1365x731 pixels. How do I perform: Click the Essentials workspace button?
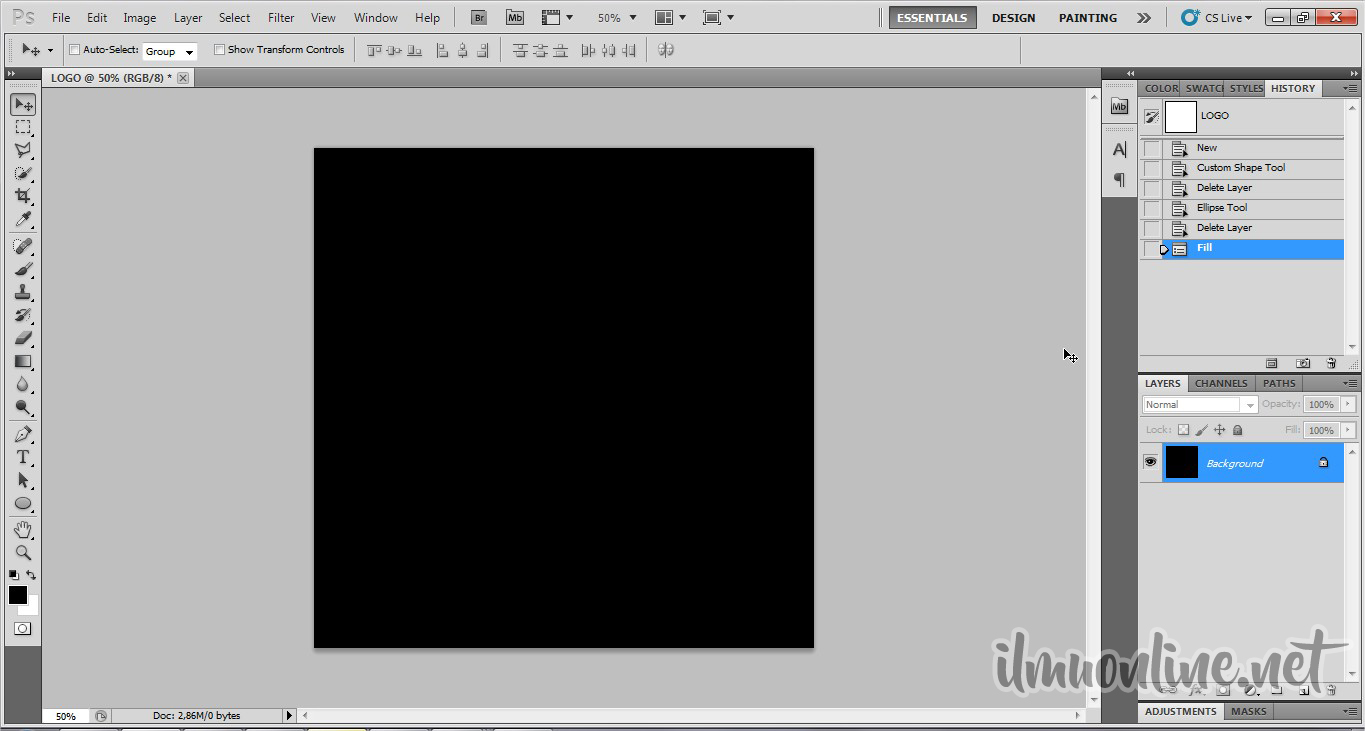pyautogui.click(x=932, y=18)
